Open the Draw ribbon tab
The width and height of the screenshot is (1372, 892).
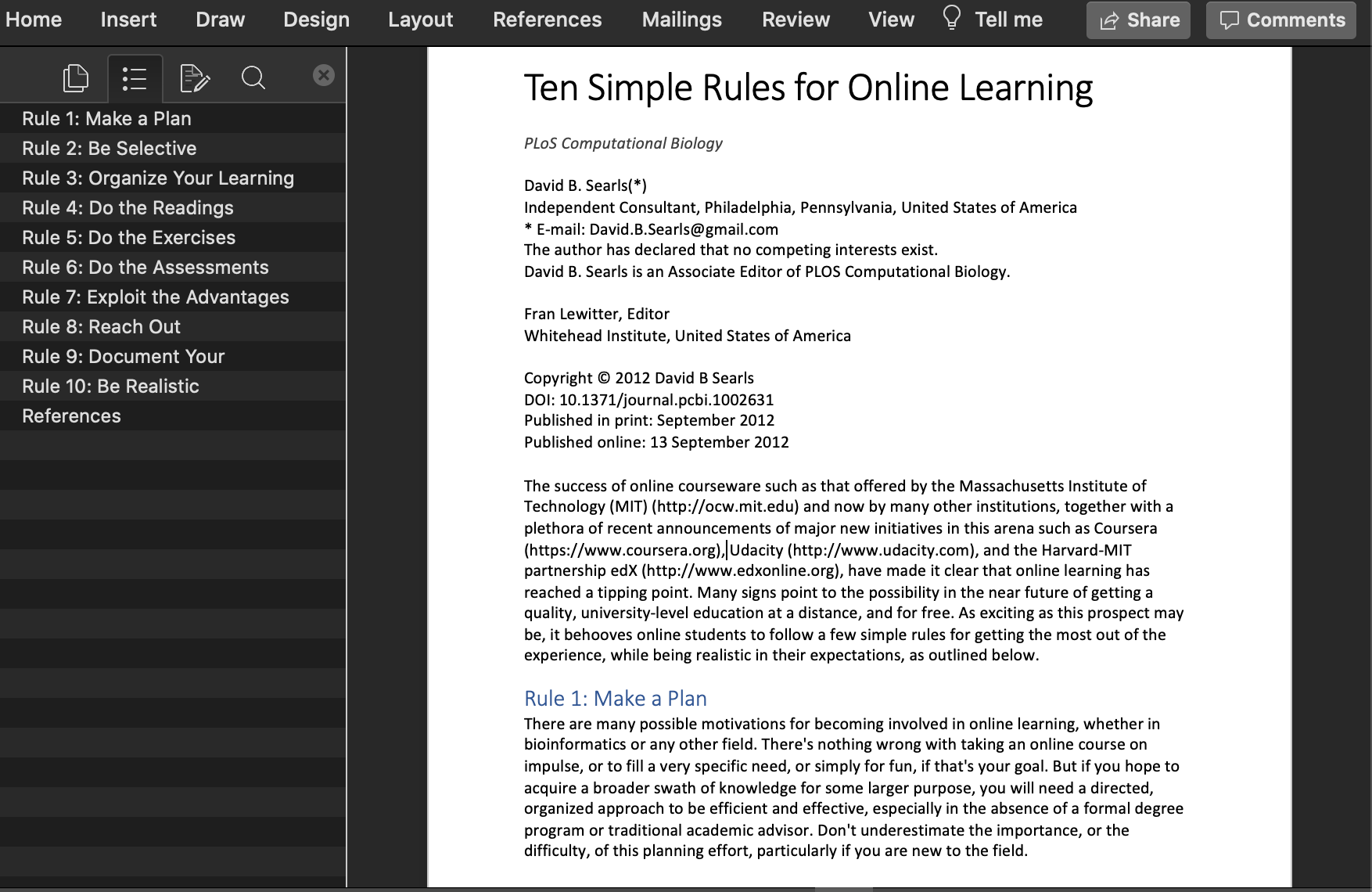pyautogui.click(x=220, y=20)
